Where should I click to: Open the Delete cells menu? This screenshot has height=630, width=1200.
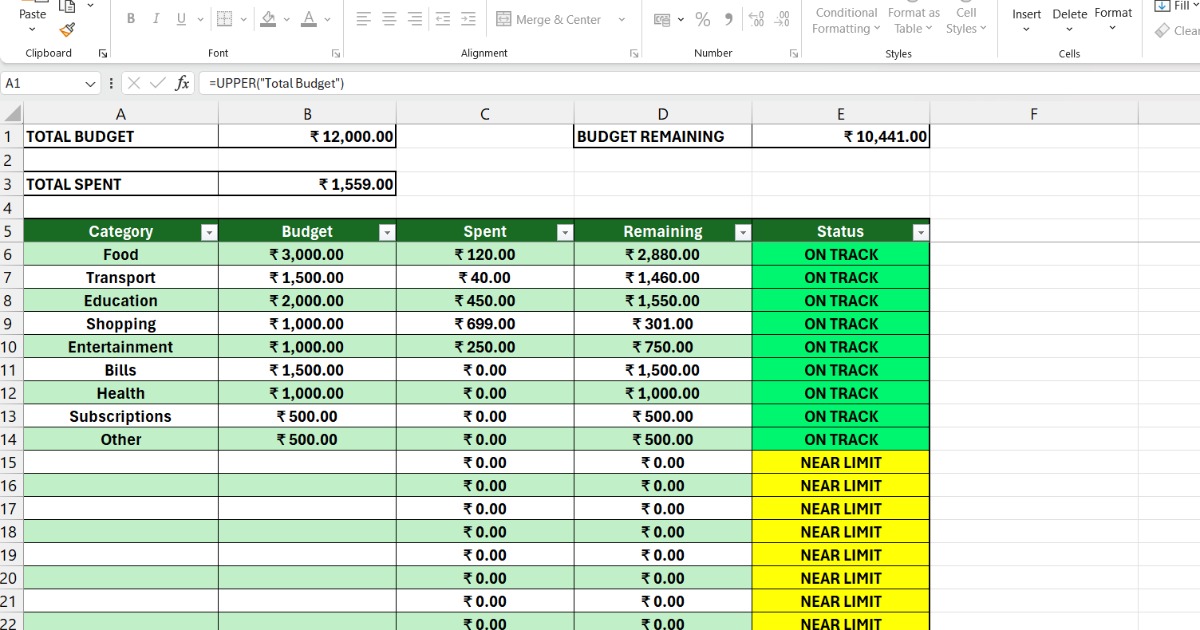pos(1069,20)
